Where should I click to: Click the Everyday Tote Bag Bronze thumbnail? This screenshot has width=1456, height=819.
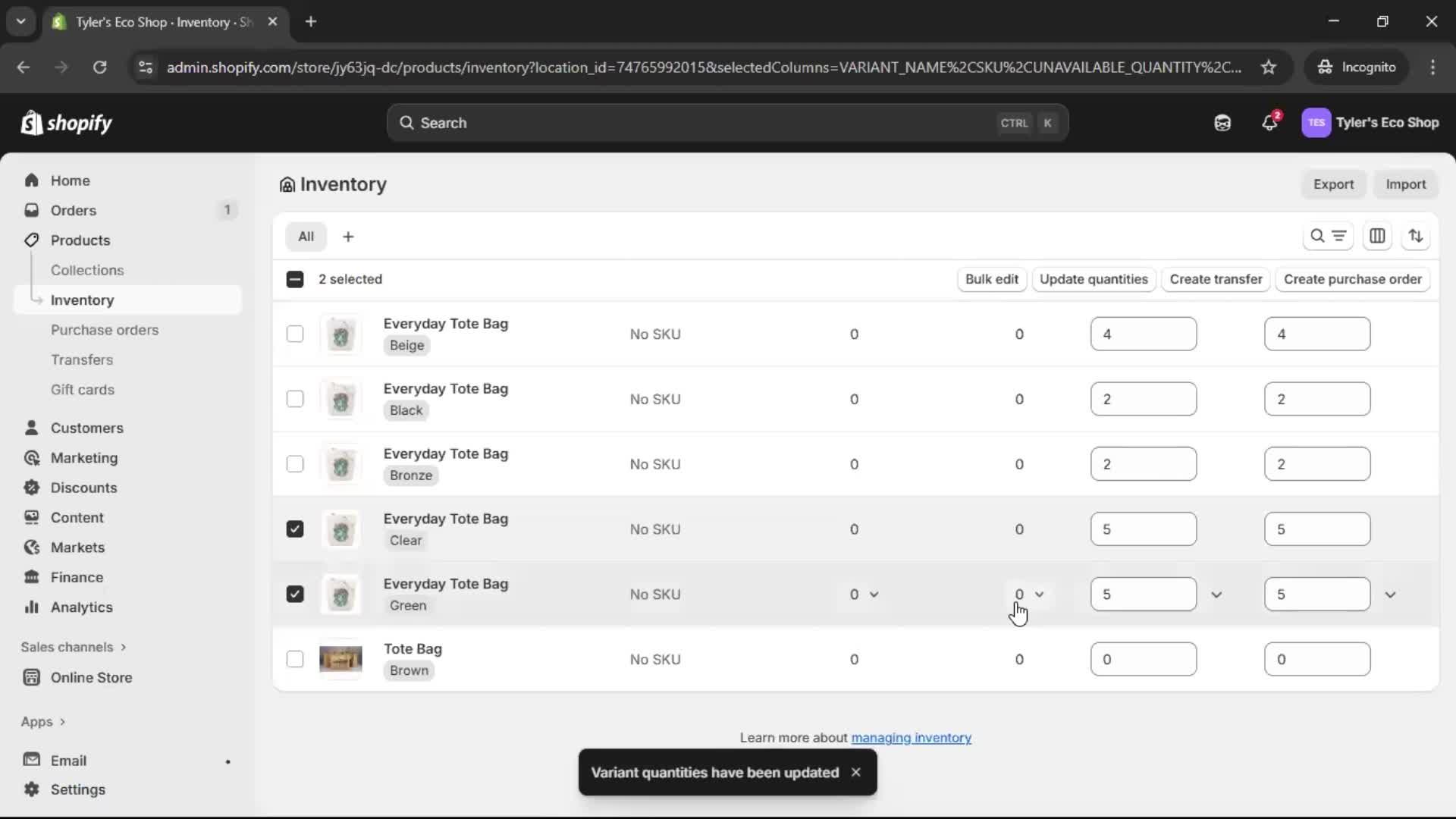(342, 464)
